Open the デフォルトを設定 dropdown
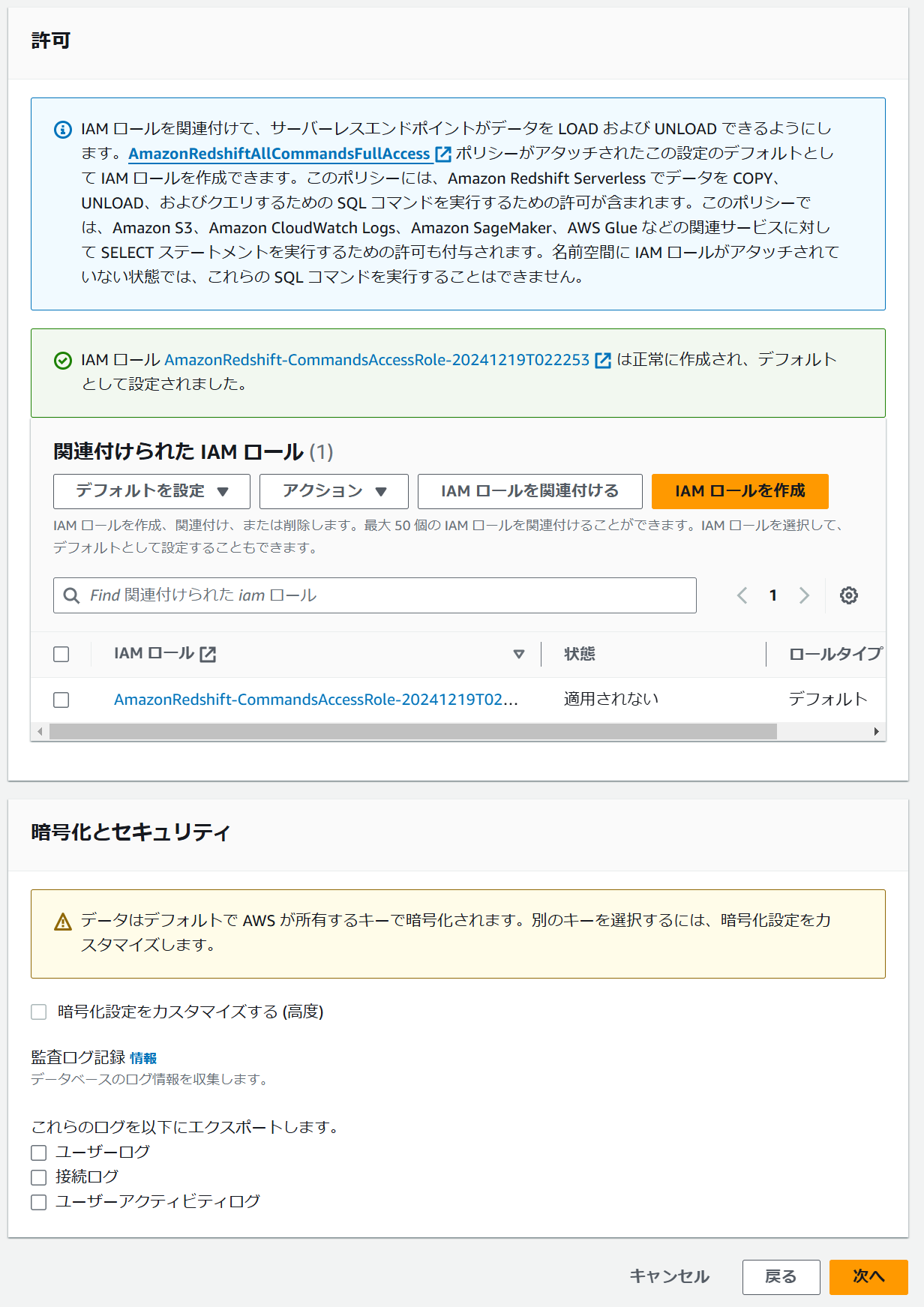Viewport: 924px width, 1307px height. pos(151,491)
